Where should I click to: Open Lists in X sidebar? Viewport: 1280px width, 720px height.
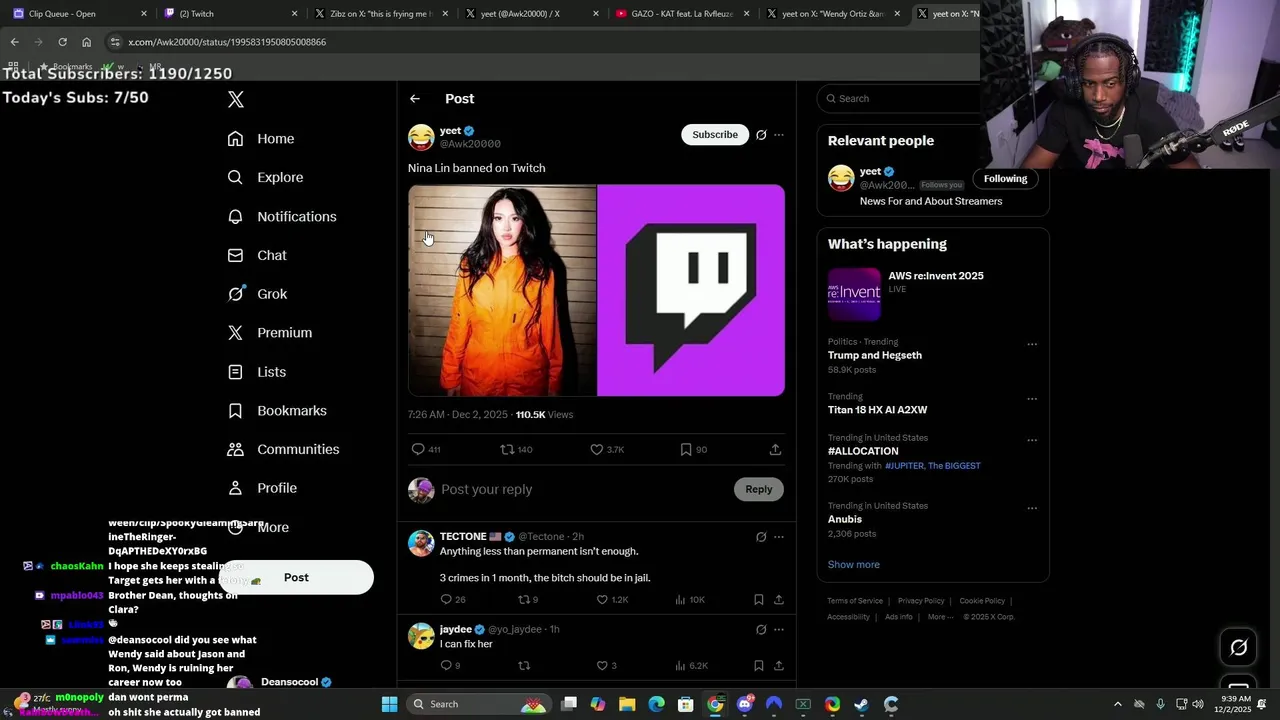[257, 372]
